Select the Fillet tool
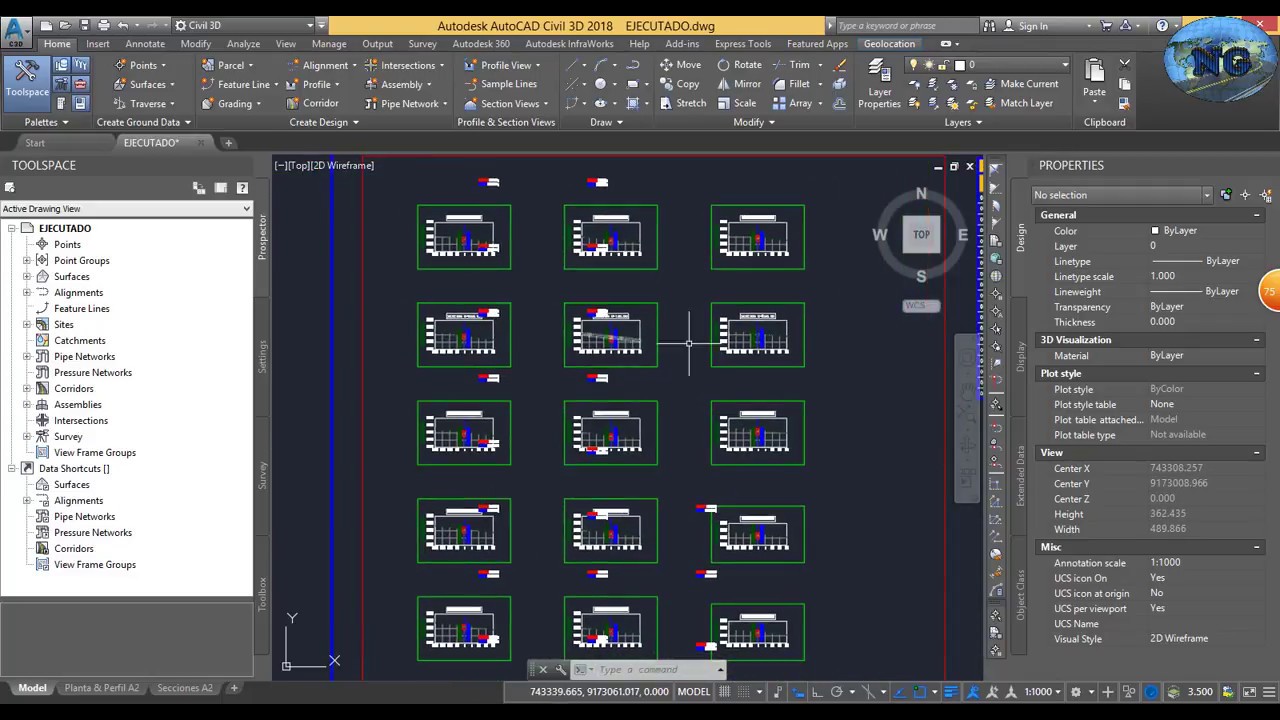The image size is (1280, 720). tap(790, 84)
